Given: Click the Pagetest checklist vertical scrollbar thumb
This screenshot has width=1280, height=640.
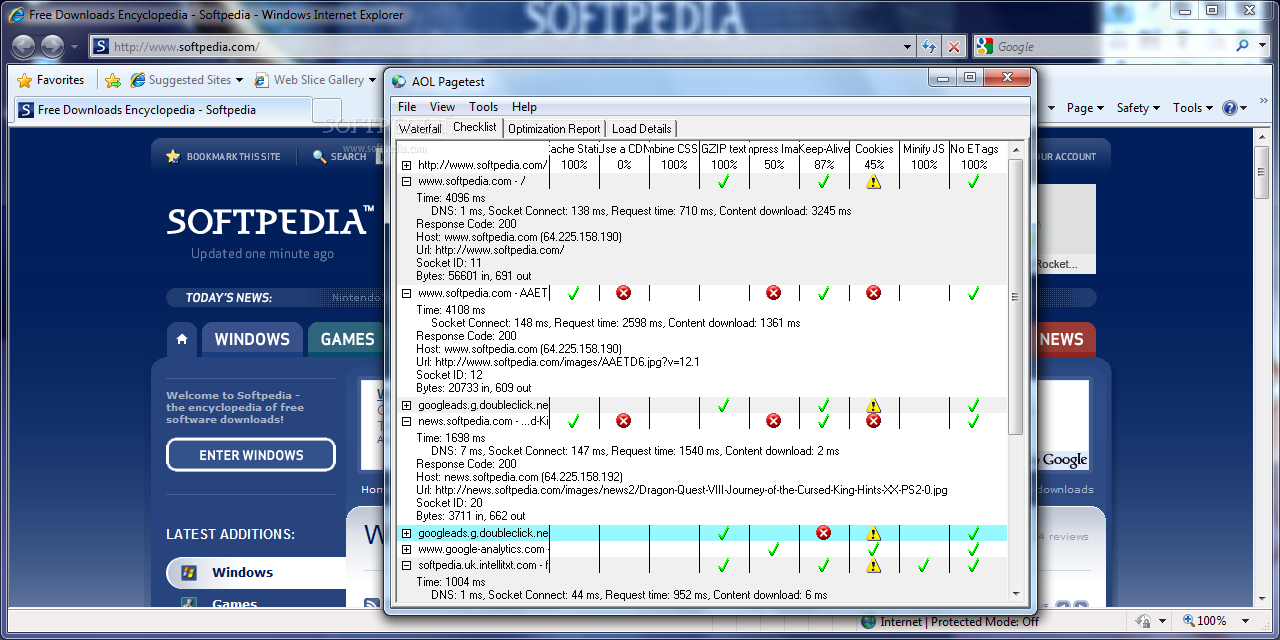Looking at the screenshot, I should [1016, 297].
